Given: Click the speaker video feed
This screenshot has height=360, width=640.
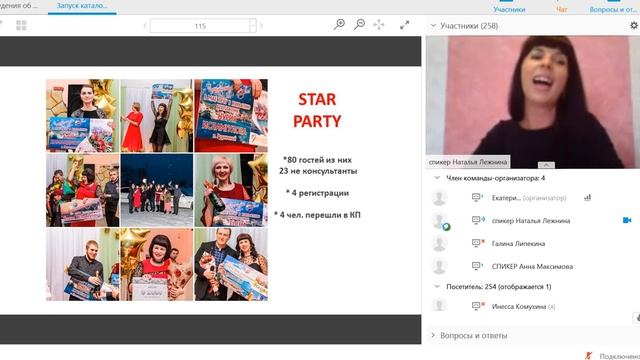Looking at the screenshot, I should tap(533, 102).
